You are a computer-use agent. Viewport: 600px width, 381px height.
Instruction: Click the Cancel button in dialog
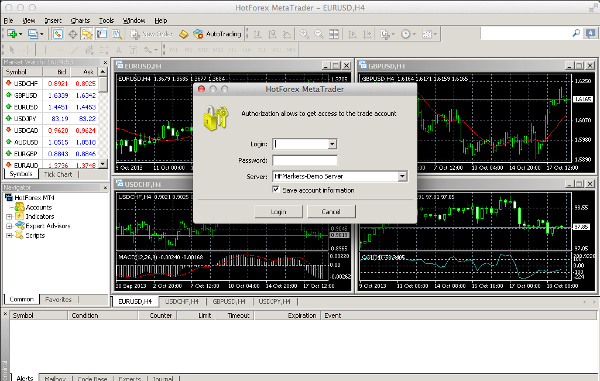point(331,212)
